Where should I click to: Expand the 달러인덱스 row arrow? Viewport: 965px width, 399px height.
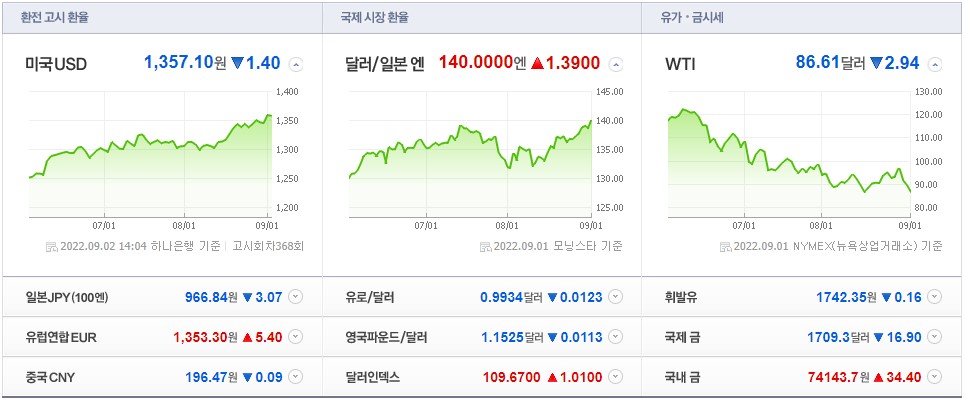click(616, 377)
